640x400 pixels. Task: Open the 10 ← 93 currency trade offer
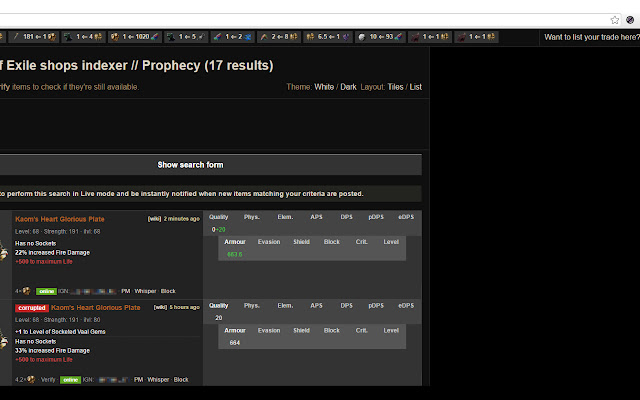pos(380,37)
